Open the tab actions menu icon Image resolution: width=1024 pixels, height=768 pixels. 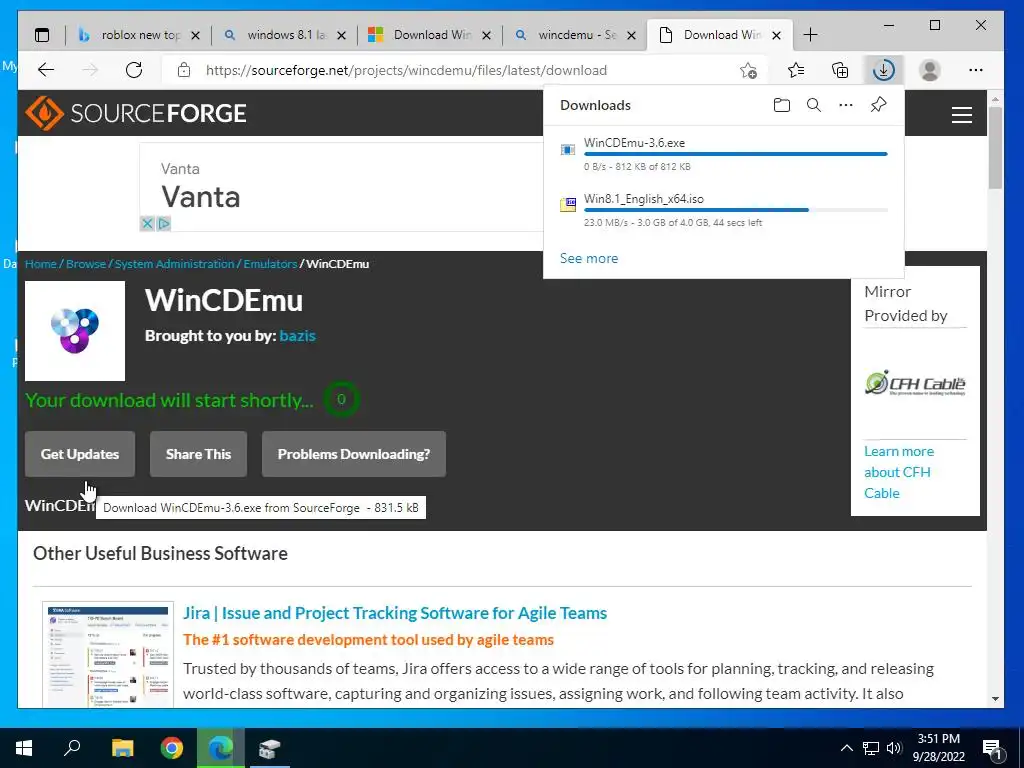[42, 35]
